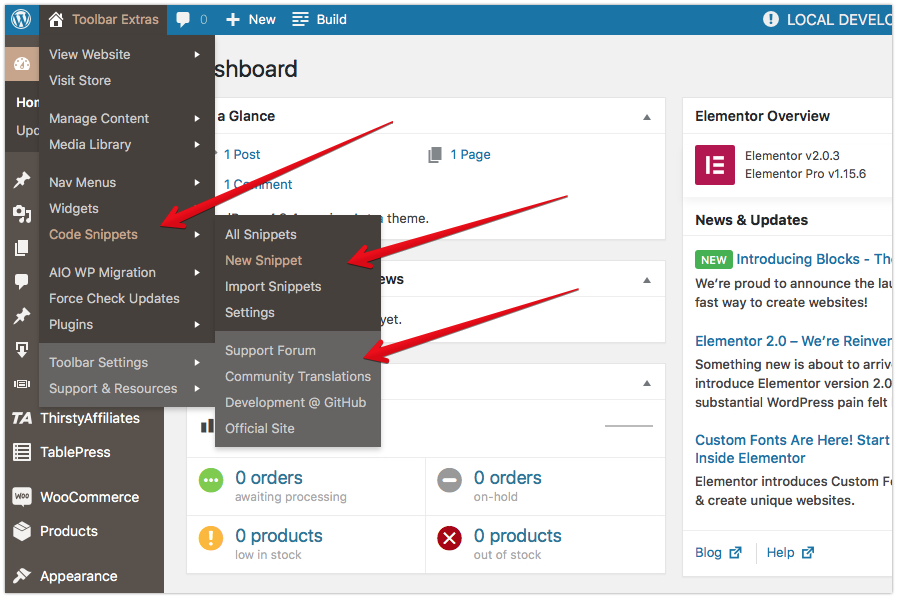The height and width of the screenshot is (598, 897).
Task: Expand the Nav Menus submenu arrow
Action: click(197, 183)
